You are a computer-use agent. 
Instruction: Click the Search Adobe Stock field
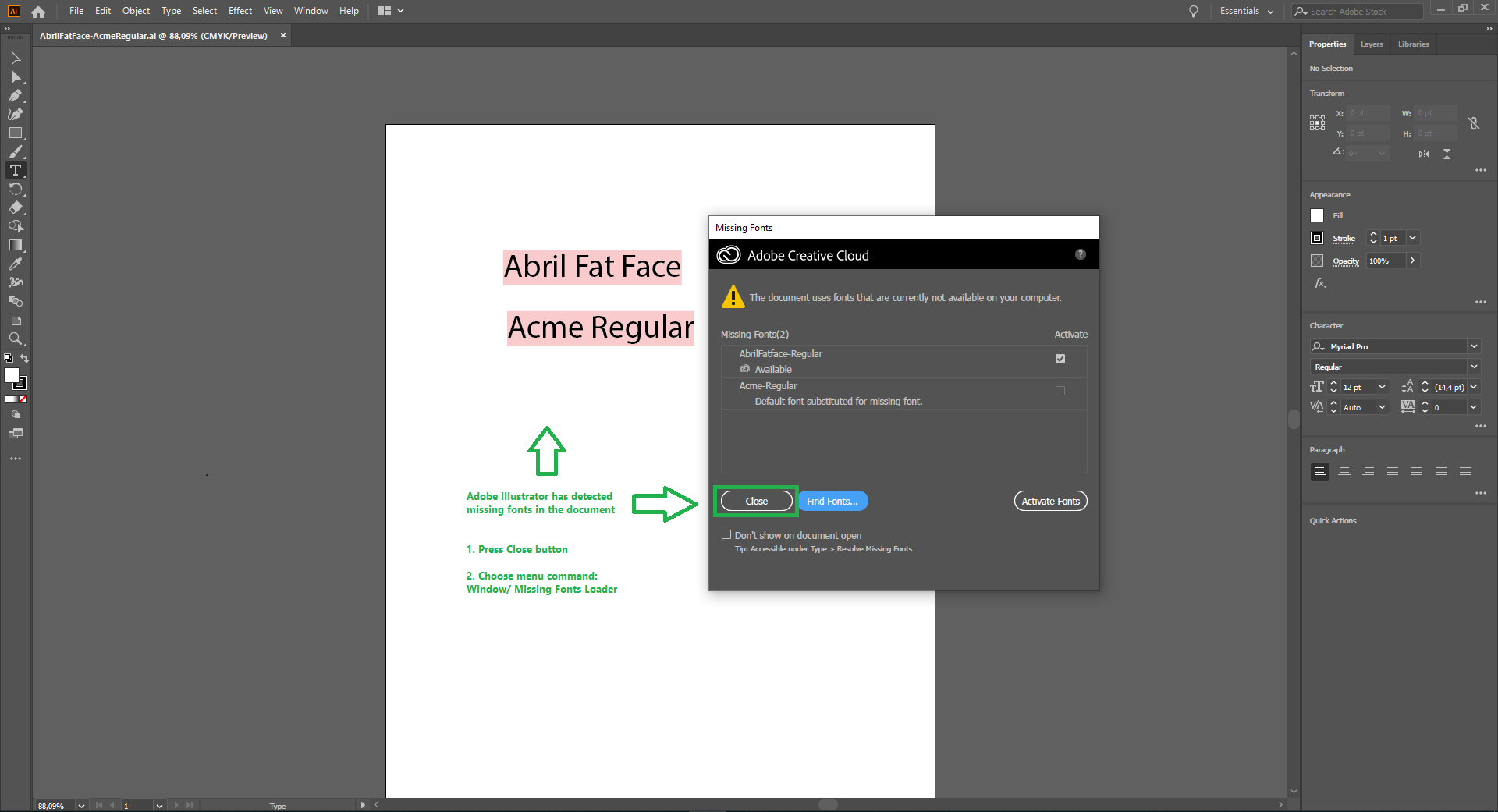point(1357,11)
